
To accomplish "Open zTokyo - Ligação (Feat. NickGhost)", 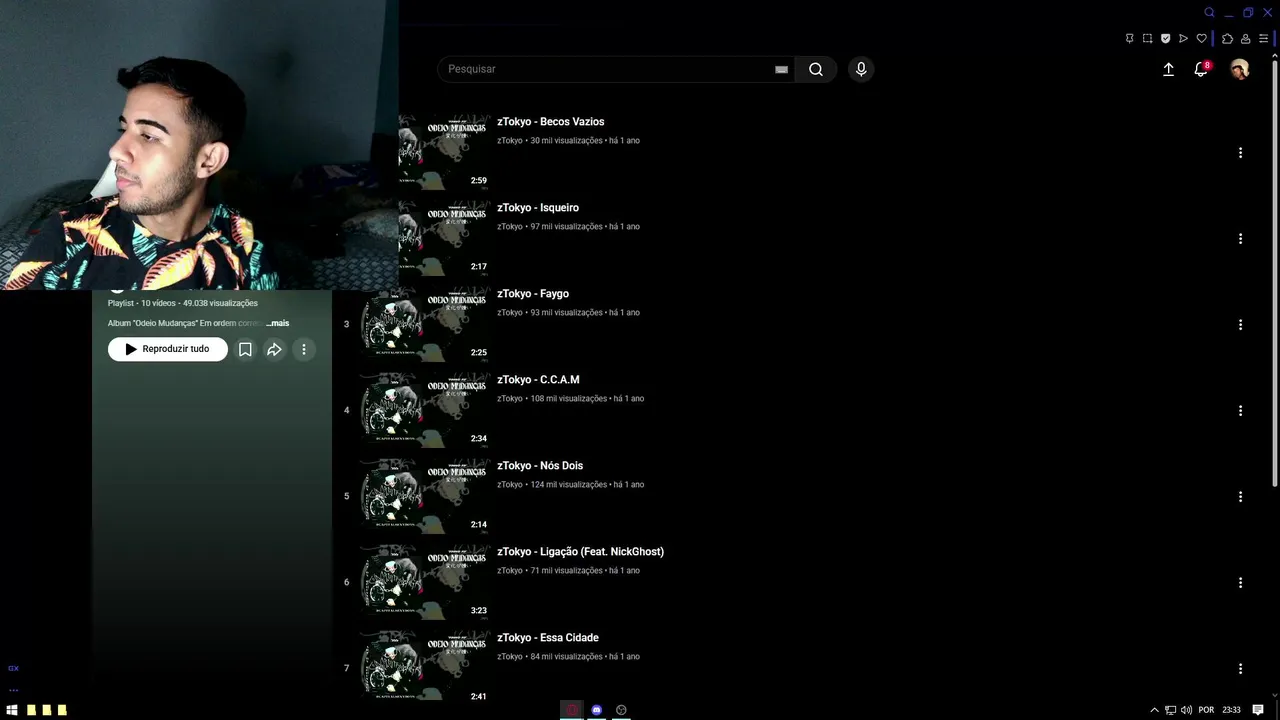I will pos(580,552).
